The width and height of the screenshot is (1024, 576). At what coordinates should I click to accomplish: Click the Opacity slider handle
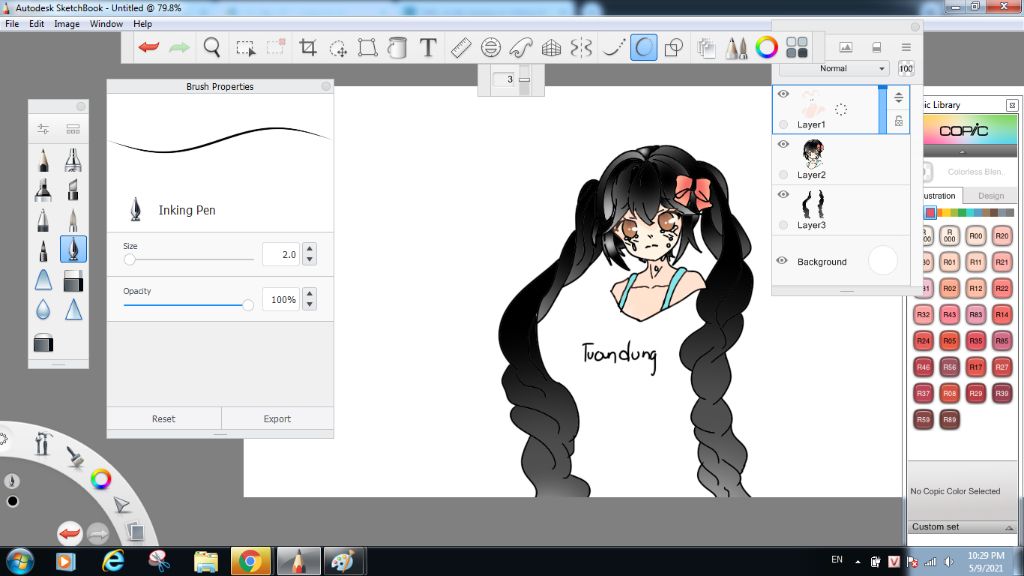pos(248,305)
